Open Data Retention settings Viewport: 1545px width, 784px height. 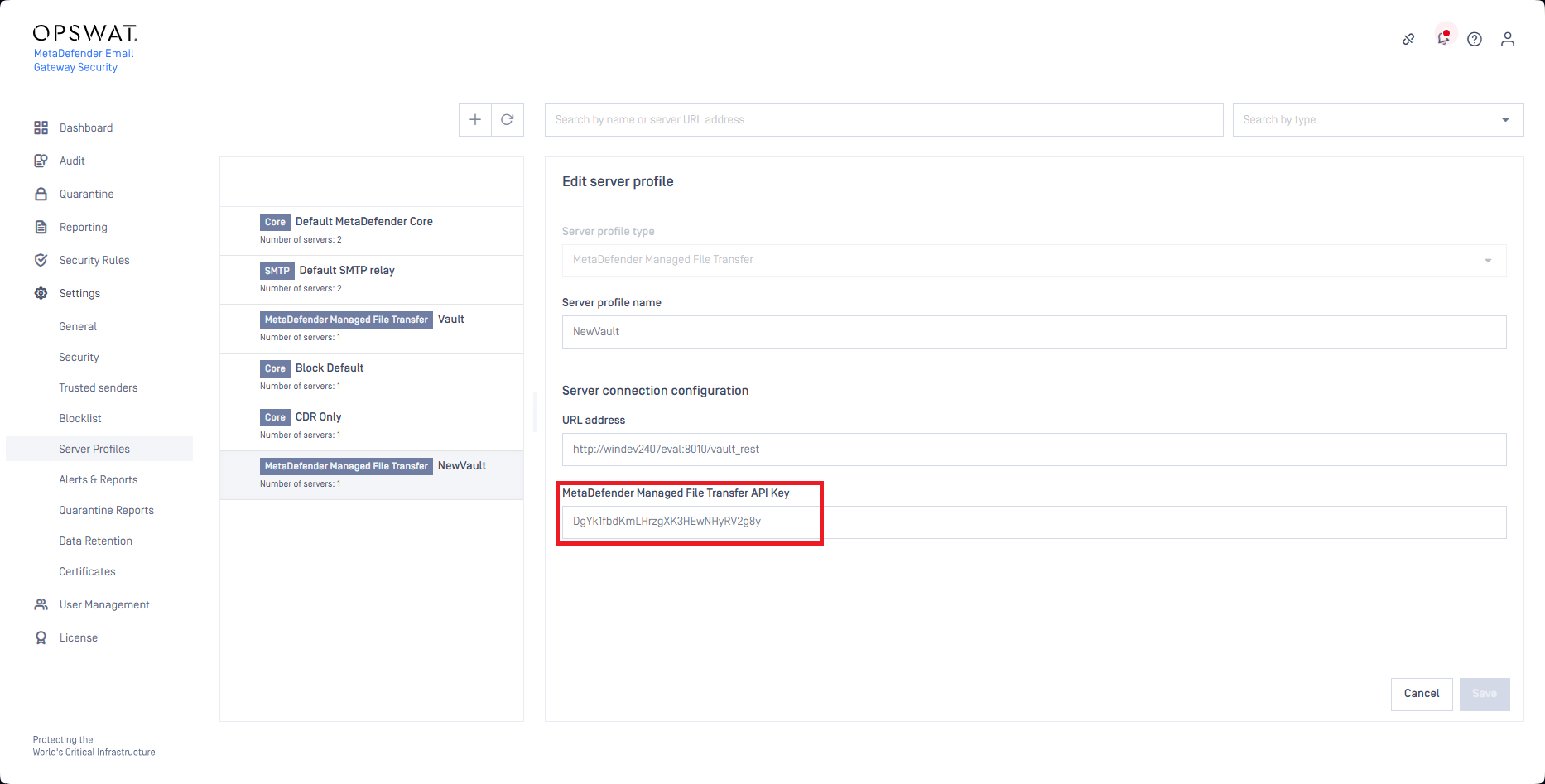click(x=95, y=541)
